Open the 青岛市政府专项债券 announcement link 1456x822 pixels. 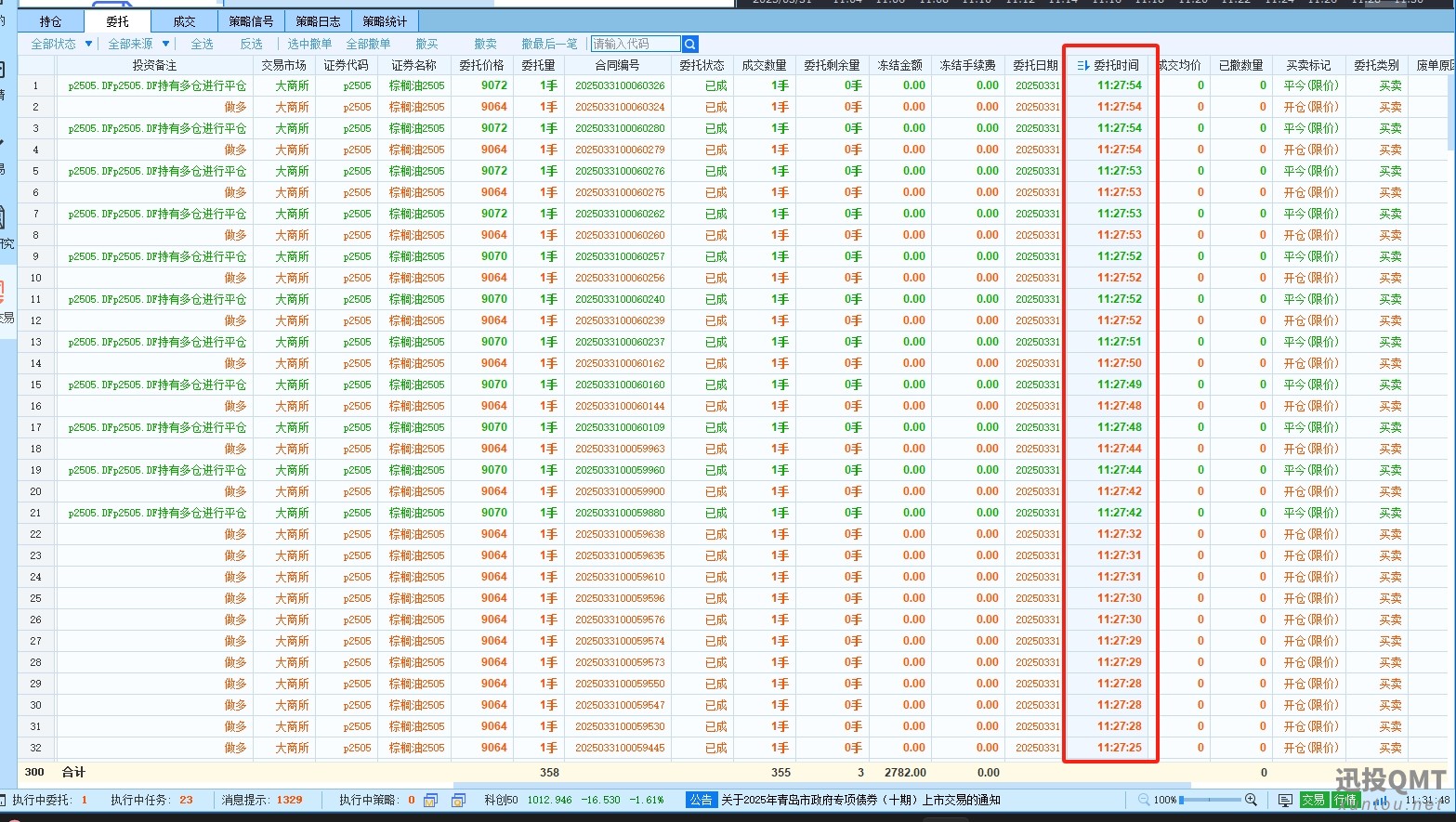860,800
